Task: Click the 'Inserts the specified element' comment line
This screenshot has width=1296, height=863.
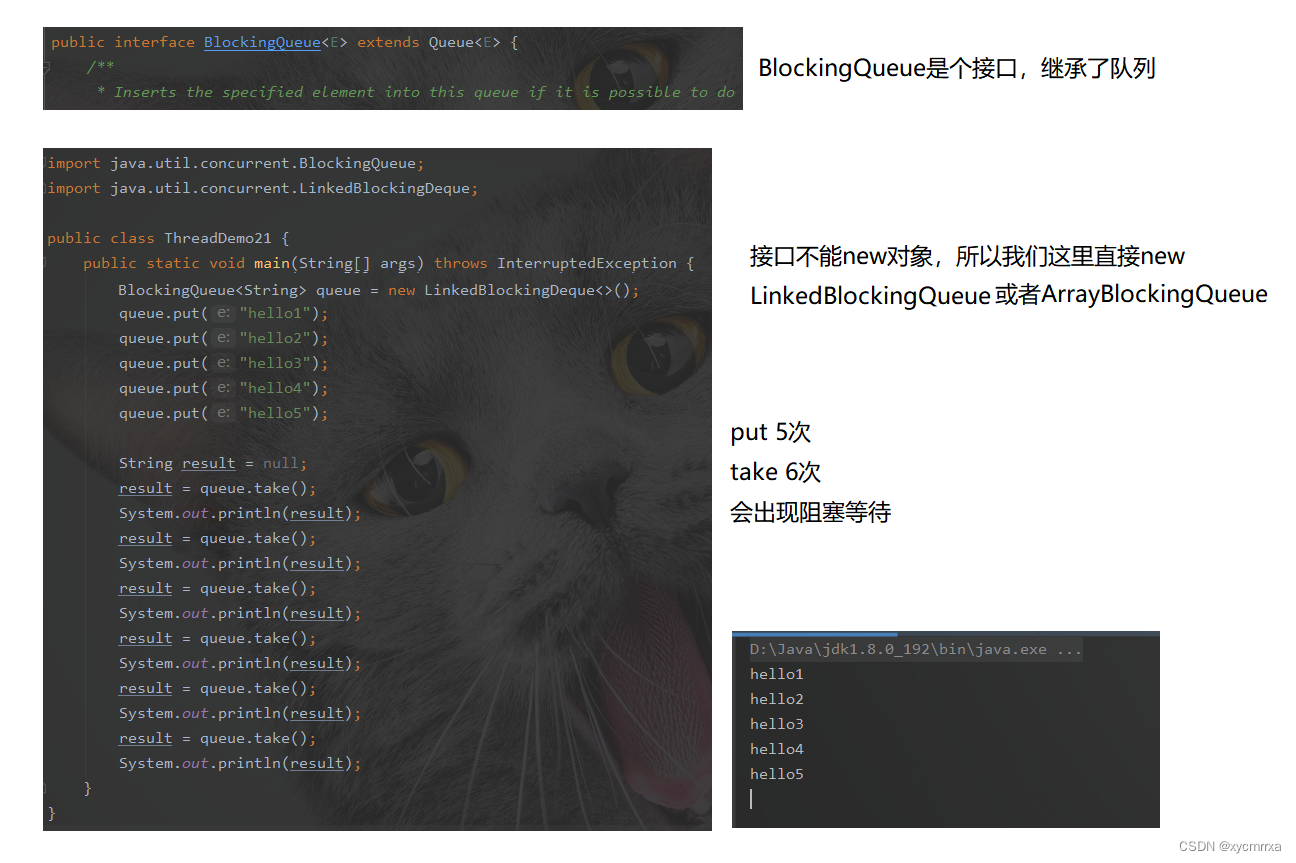Action: click(x=415, y=92)
